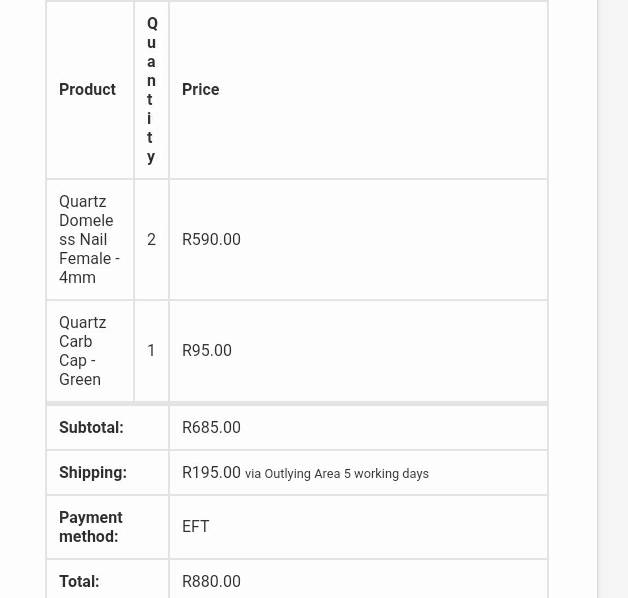Image resolution: width=628 pixels, height=598 pixels.
Task: Select Quartz Domeless Nail Female product name
Action: click(x=89, y=239)
